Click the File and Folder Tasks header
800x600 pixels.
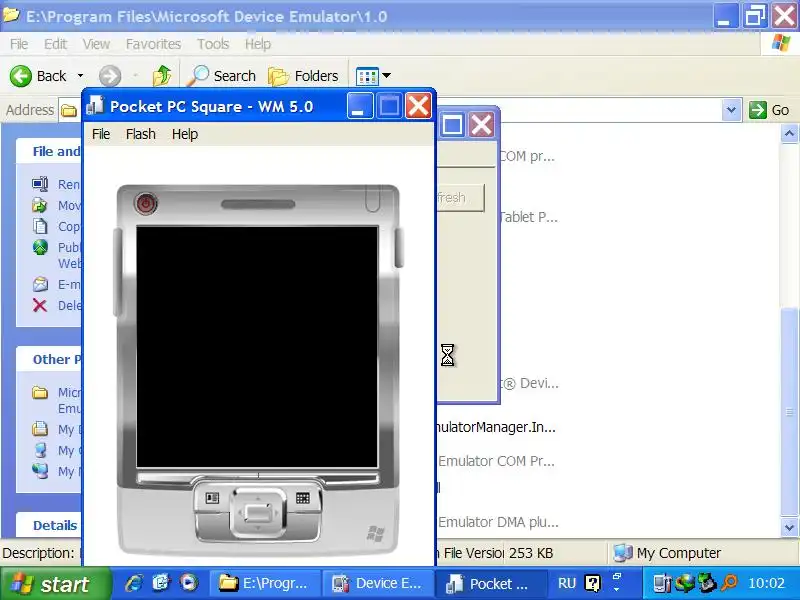point(48,152)
